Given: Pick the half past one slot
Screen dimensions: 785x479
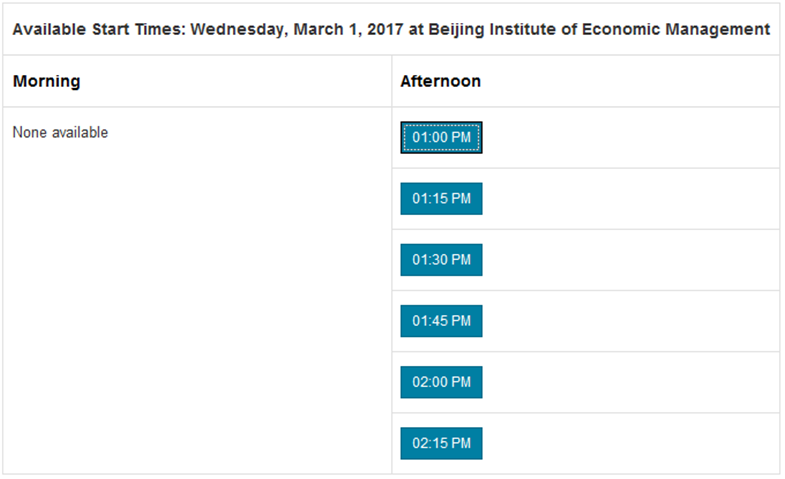Looking at the screenshot, I should 441,260.
